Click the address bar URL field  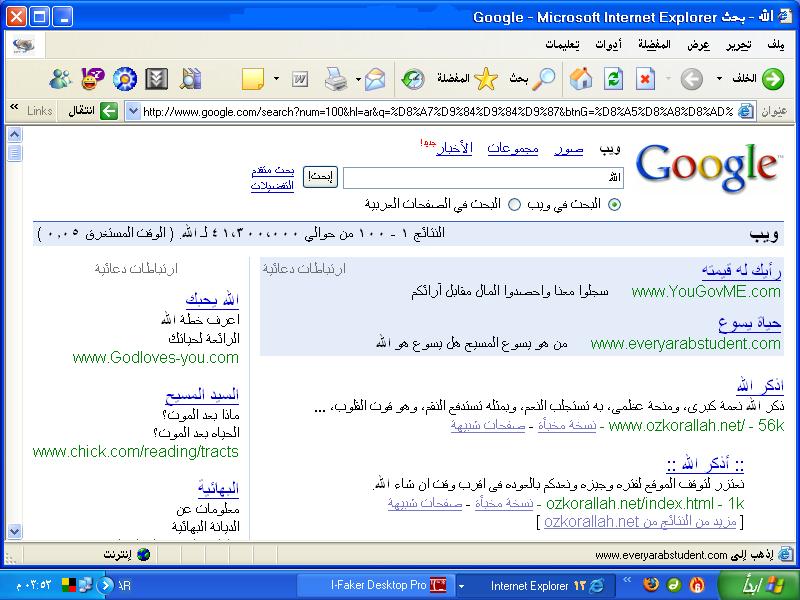pyautogui.click(x=439, y=111)
